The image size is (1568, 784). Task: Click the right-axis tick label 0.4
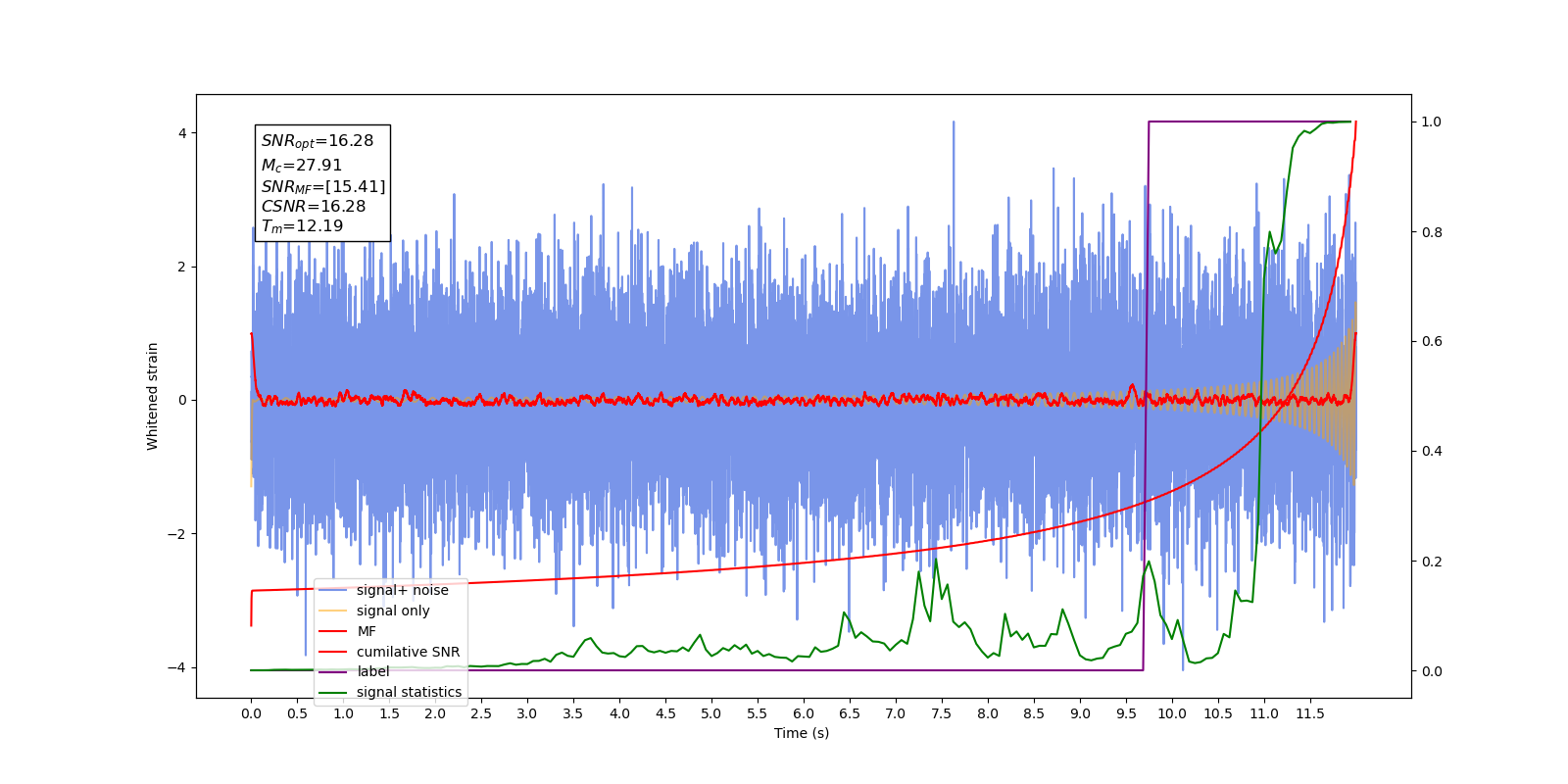1432,452
